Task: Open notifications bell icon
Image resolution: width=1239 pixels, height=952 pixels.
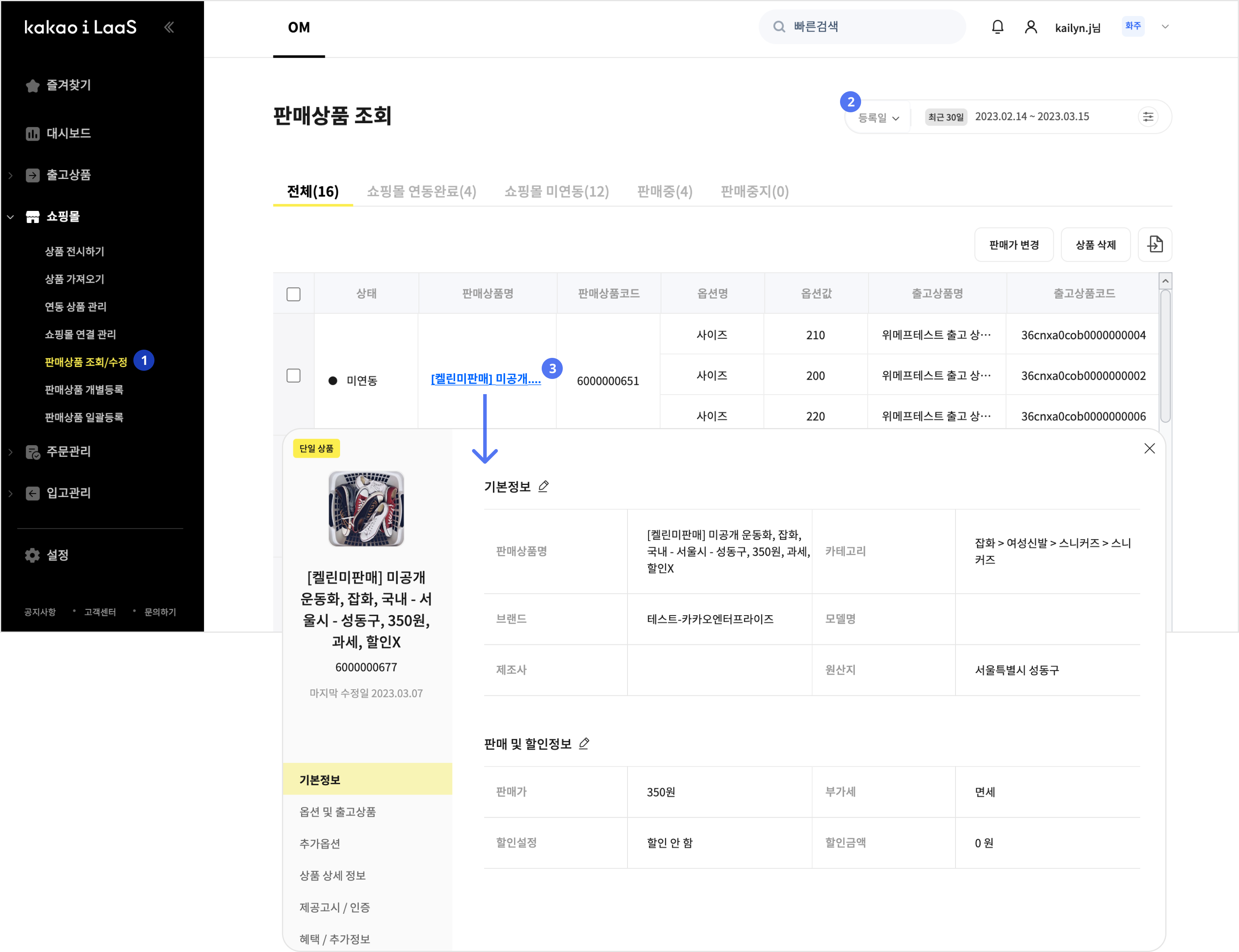Action: tap(997, 27)
